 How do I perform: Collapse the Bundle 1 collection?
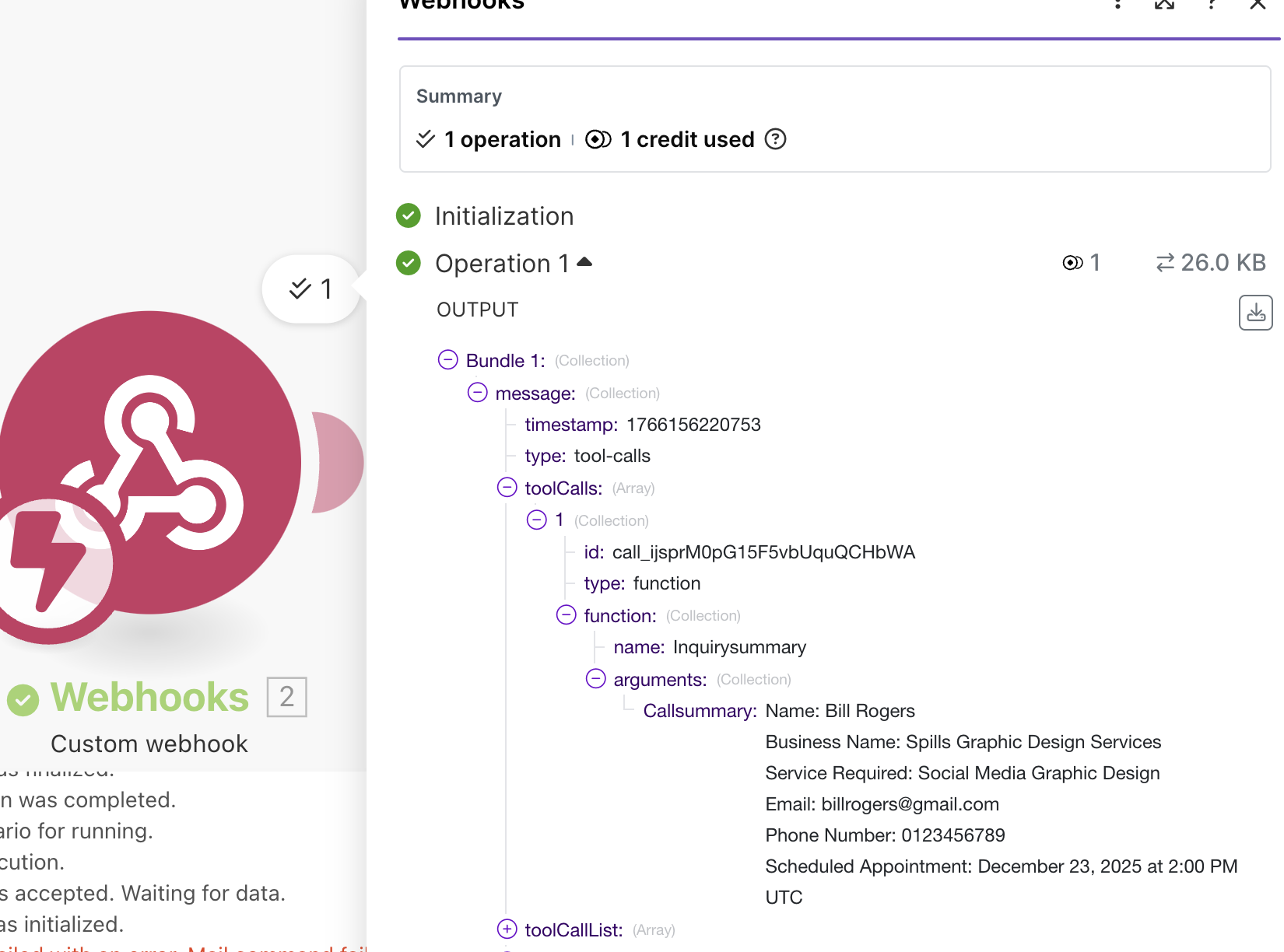(x=448, y=359)
